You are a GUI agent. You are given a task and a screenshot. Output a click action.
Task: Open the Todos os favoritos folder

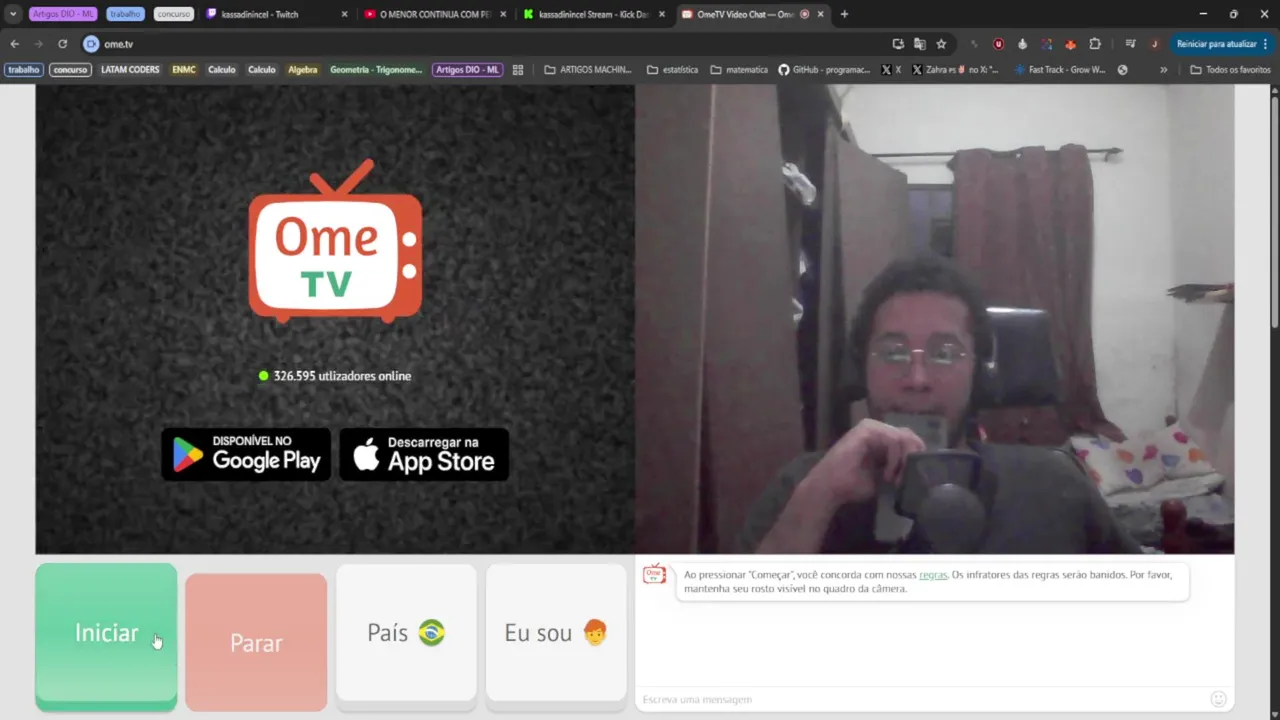(x=1231, y=70)
